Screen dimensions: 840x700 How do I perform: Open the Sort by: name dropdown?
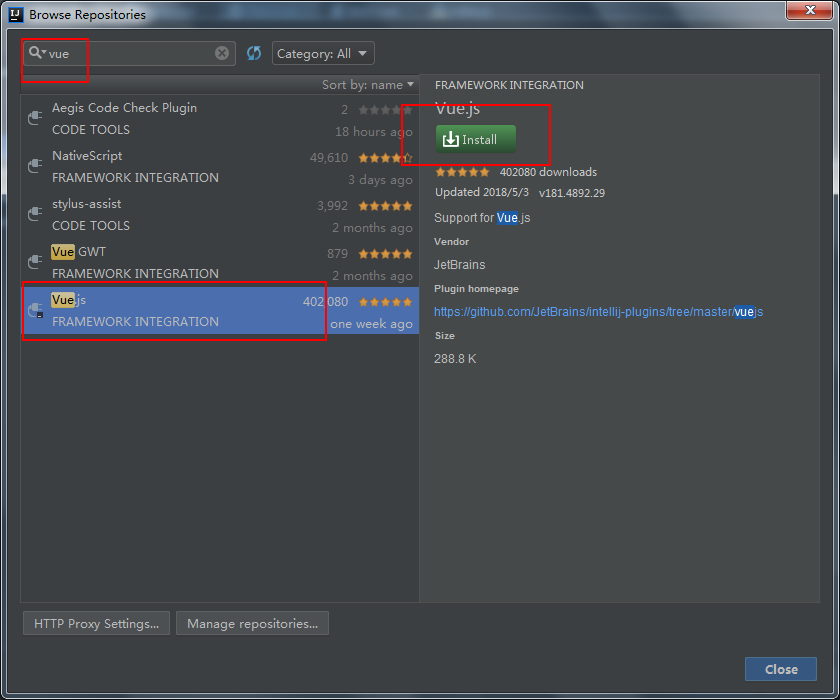368,85
